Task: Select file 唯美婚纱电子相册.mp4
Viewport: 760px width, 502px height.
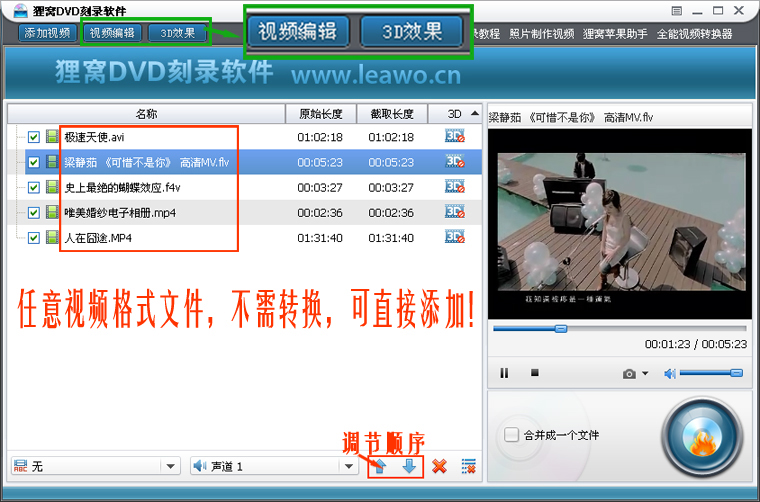Action: [120, 213]
